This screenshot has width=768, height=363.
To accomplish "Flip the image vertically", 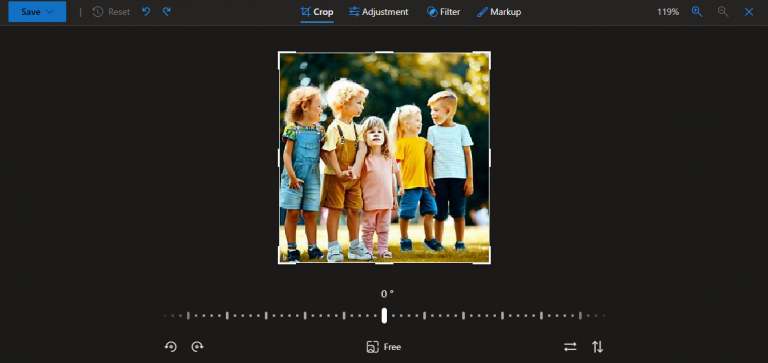I will click(x=598, y=347).
